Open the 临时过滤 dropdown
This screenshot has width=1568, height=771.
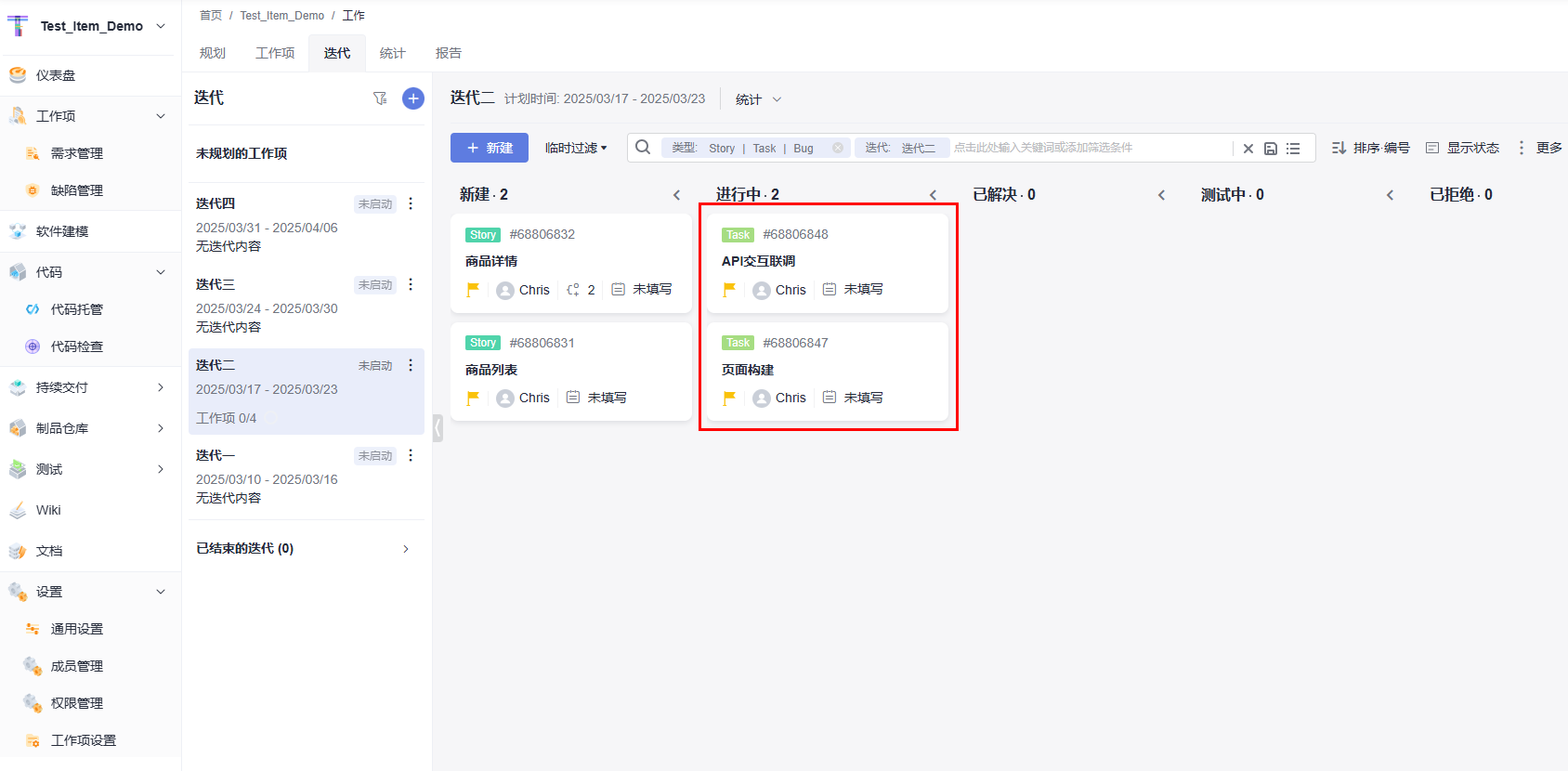pyautogui.click(x=576, y=148)
